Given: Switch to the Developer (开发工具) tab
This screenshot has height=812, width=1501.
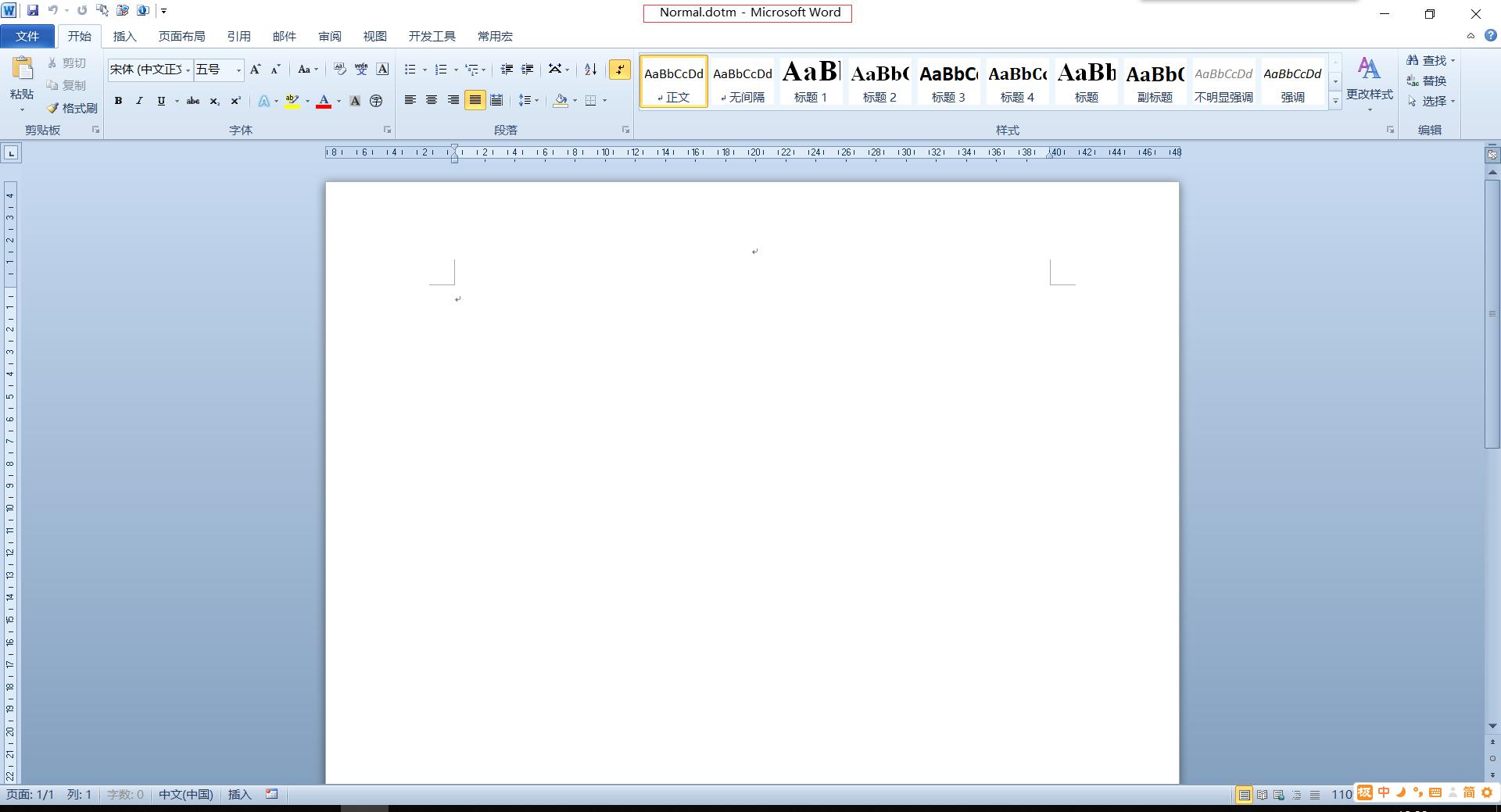Looking at the screenshot, I should 432,36.
